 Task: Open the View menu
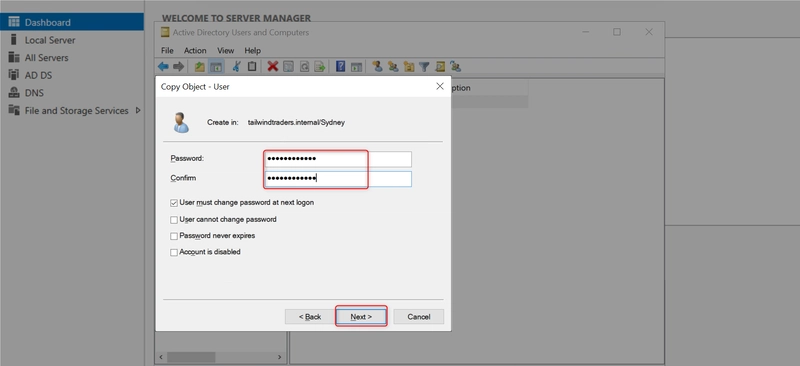[226, 51]
